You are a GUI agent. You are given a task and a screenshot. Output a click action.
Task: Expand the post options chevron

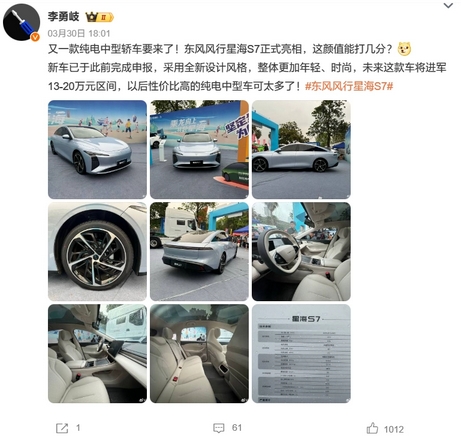[448, 5]
